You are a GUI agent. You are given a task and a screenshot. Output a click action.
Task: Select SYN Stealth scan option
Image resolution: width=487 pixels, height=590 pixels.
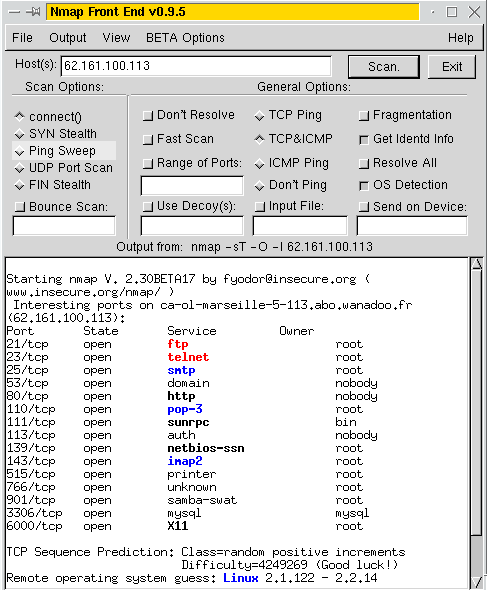[20, 134]
